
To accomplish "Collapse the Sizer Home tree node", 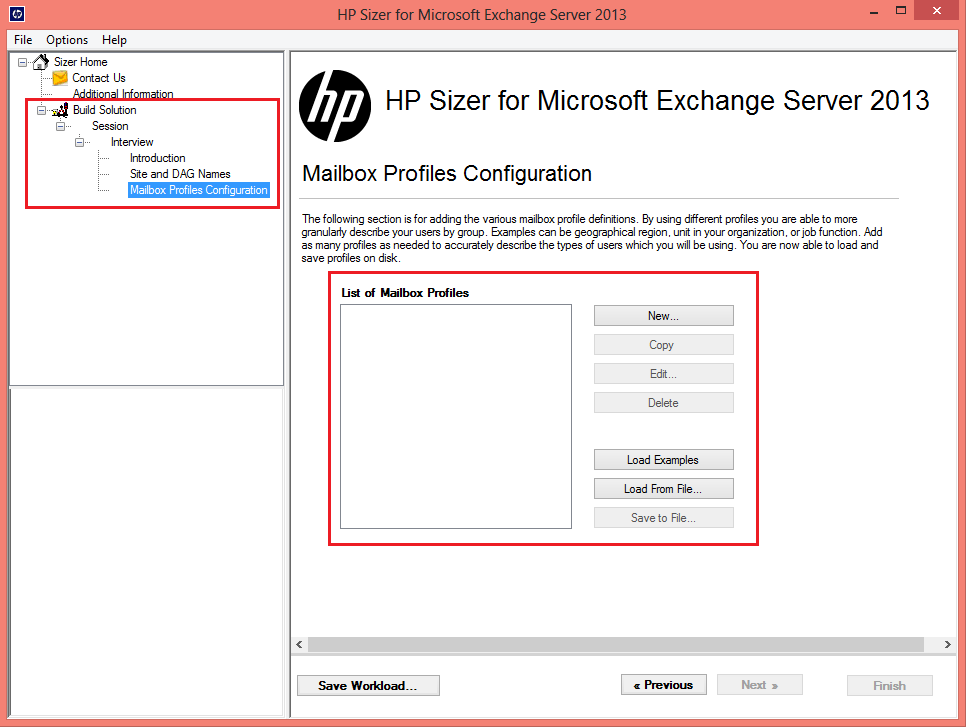I will [23, 62].
